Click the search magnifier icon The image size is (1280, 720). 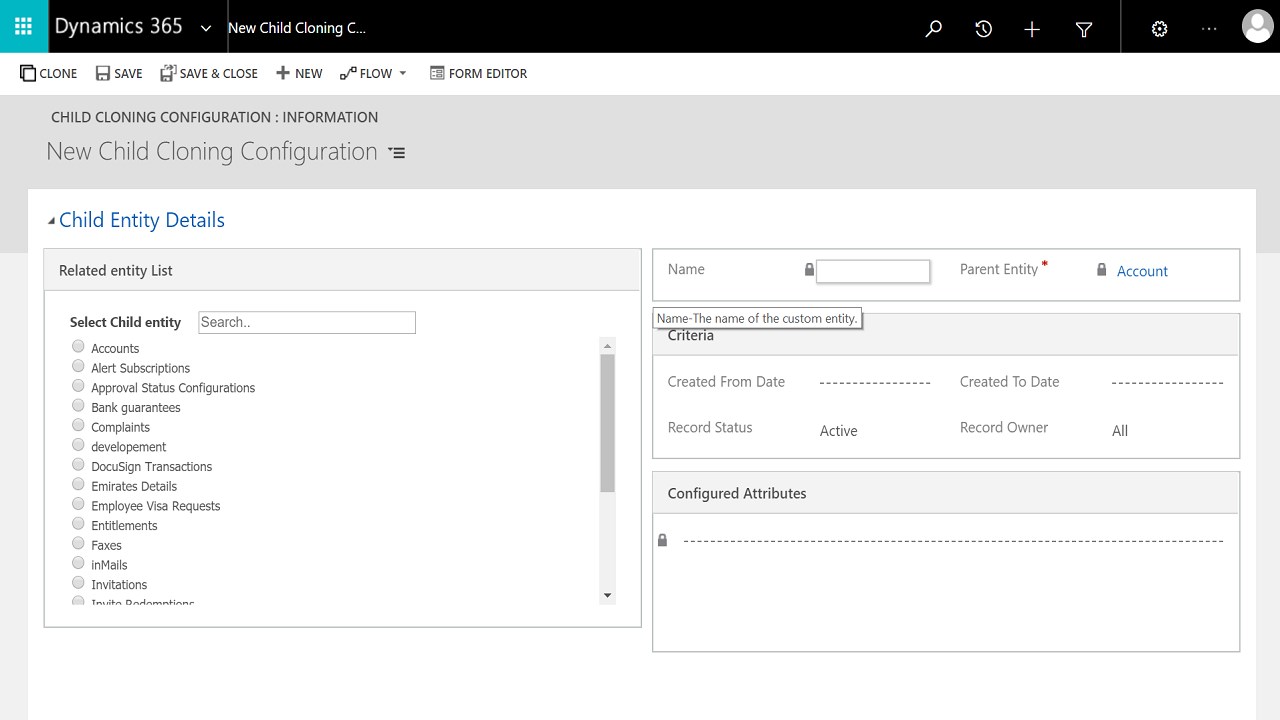click(934, 29)
